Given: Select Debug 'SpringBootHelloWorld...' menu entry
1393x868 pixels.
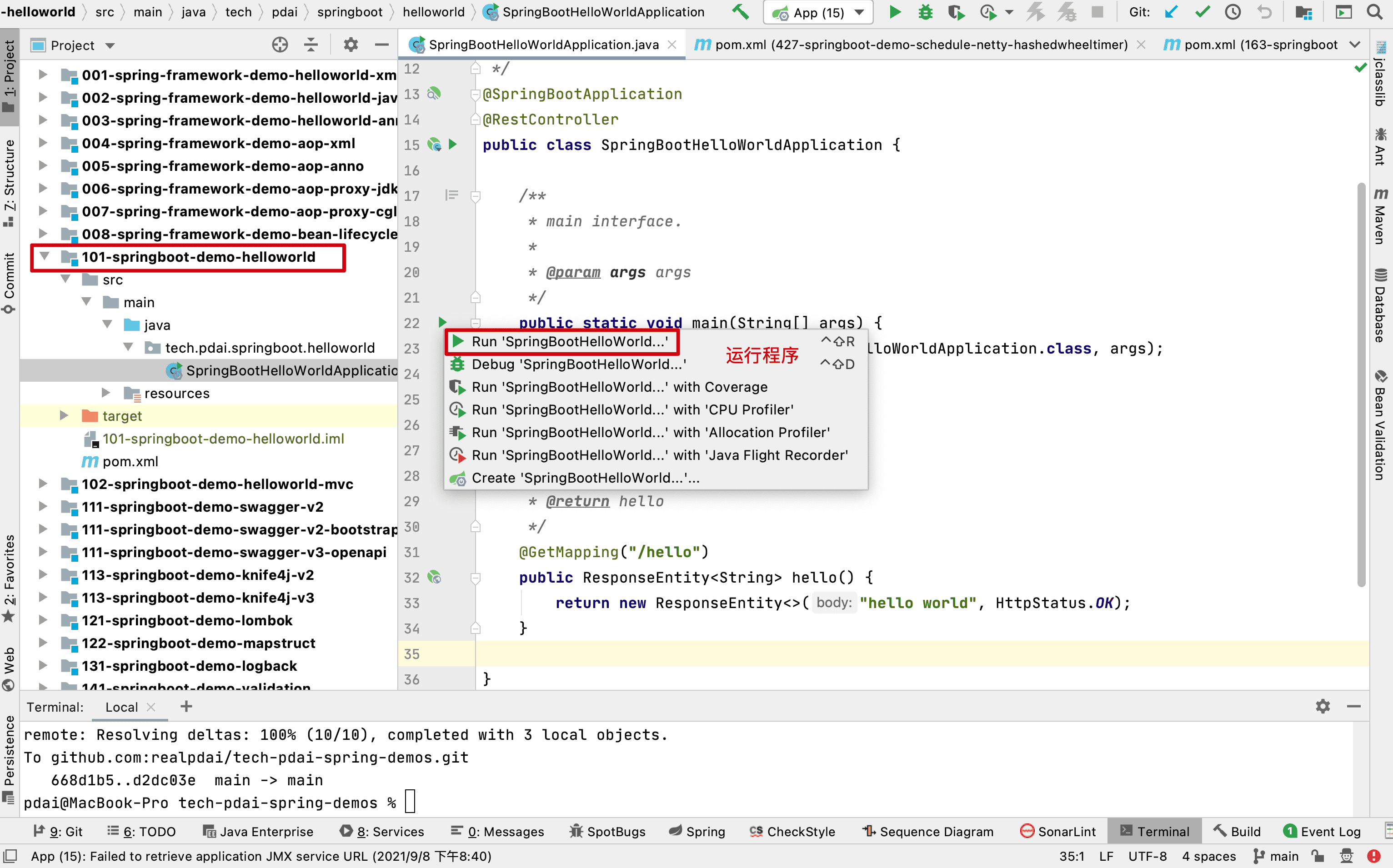Looking at the screenshot, I should [578, 364].
